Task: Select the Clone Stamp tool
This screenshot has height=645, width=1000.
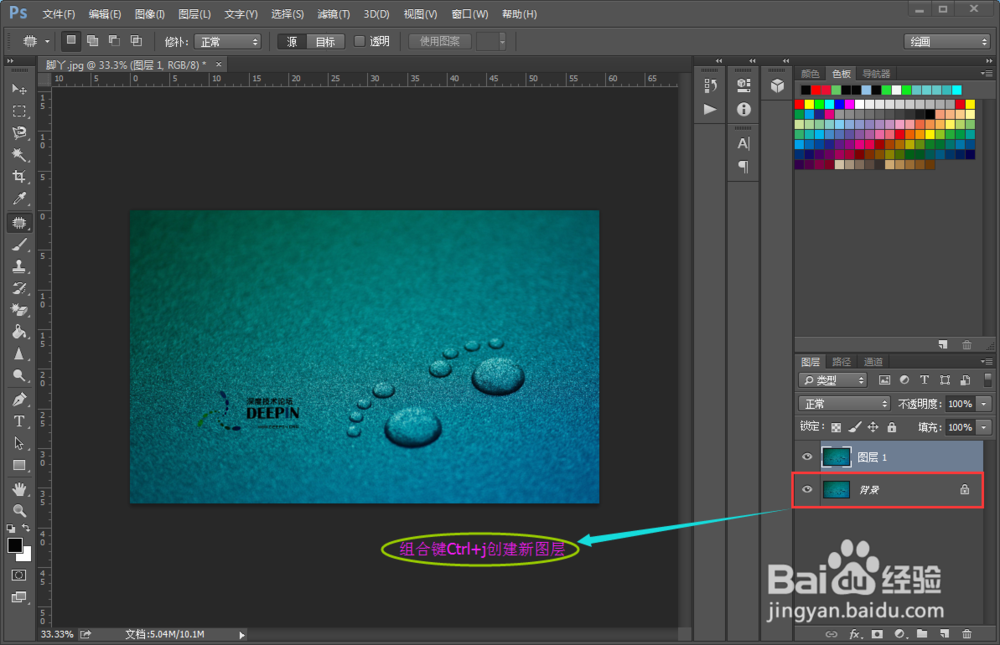Action: 19,266
